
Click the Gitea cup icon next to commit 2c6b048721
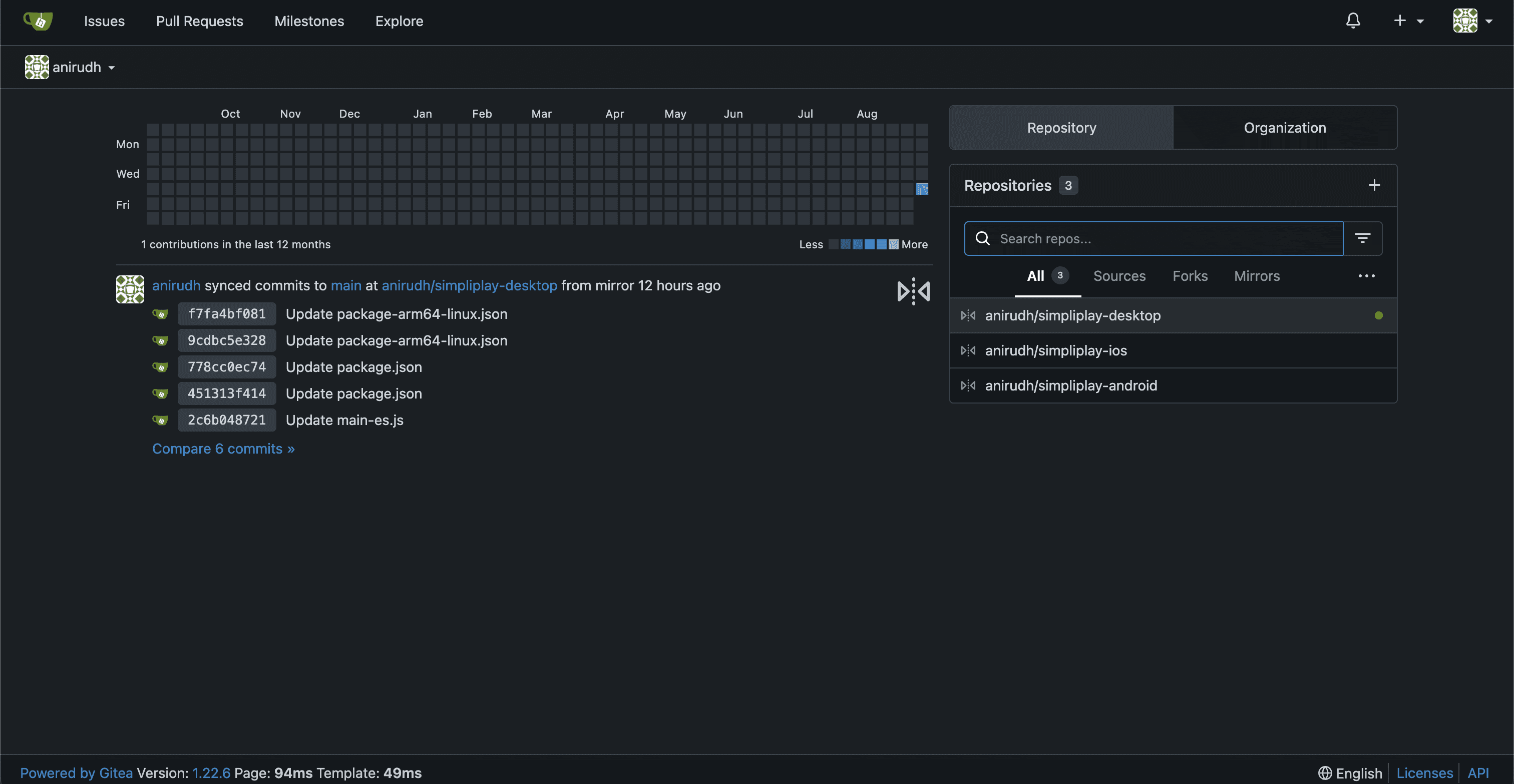pos(160,420)
